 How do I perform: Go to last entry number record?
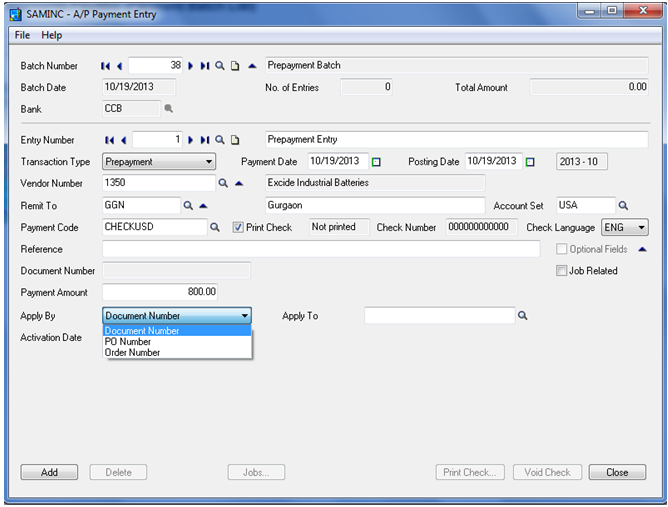coord(205,140)
